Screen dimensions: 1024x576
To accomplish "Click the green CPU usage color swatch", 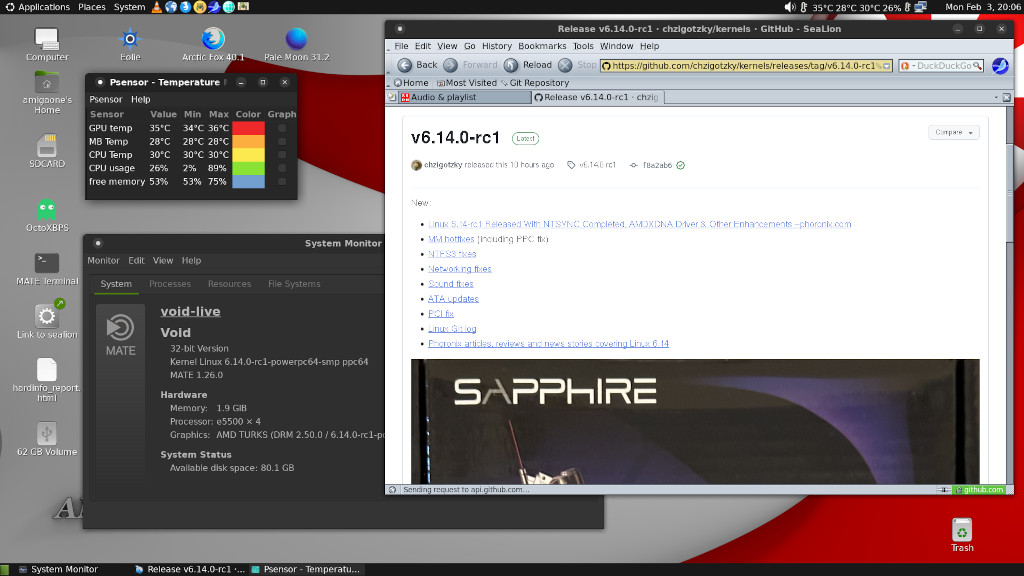I will pos(248,168).
